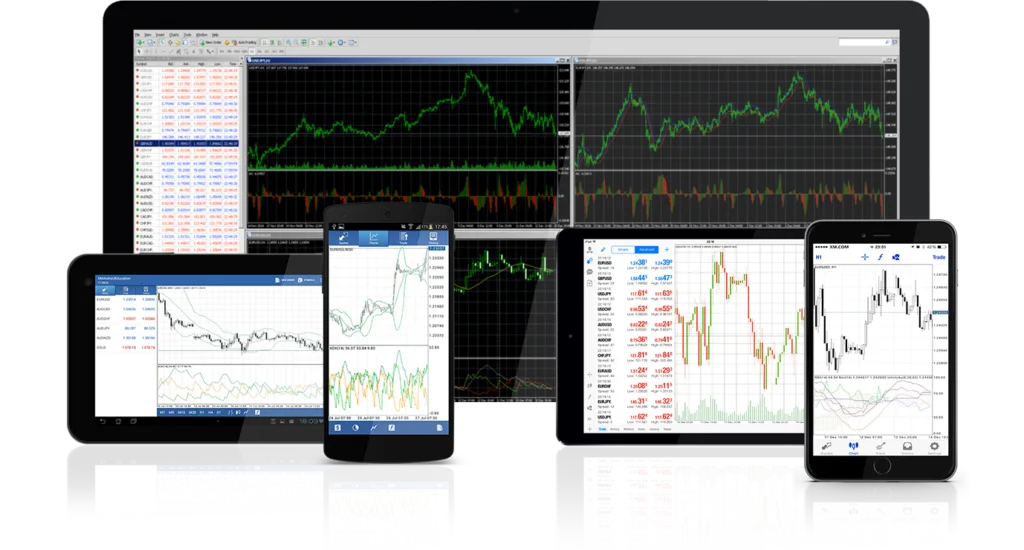Open the History tab at iPad bottom
This screenshot has width=1024, height=550.
(x=615, y=429)
